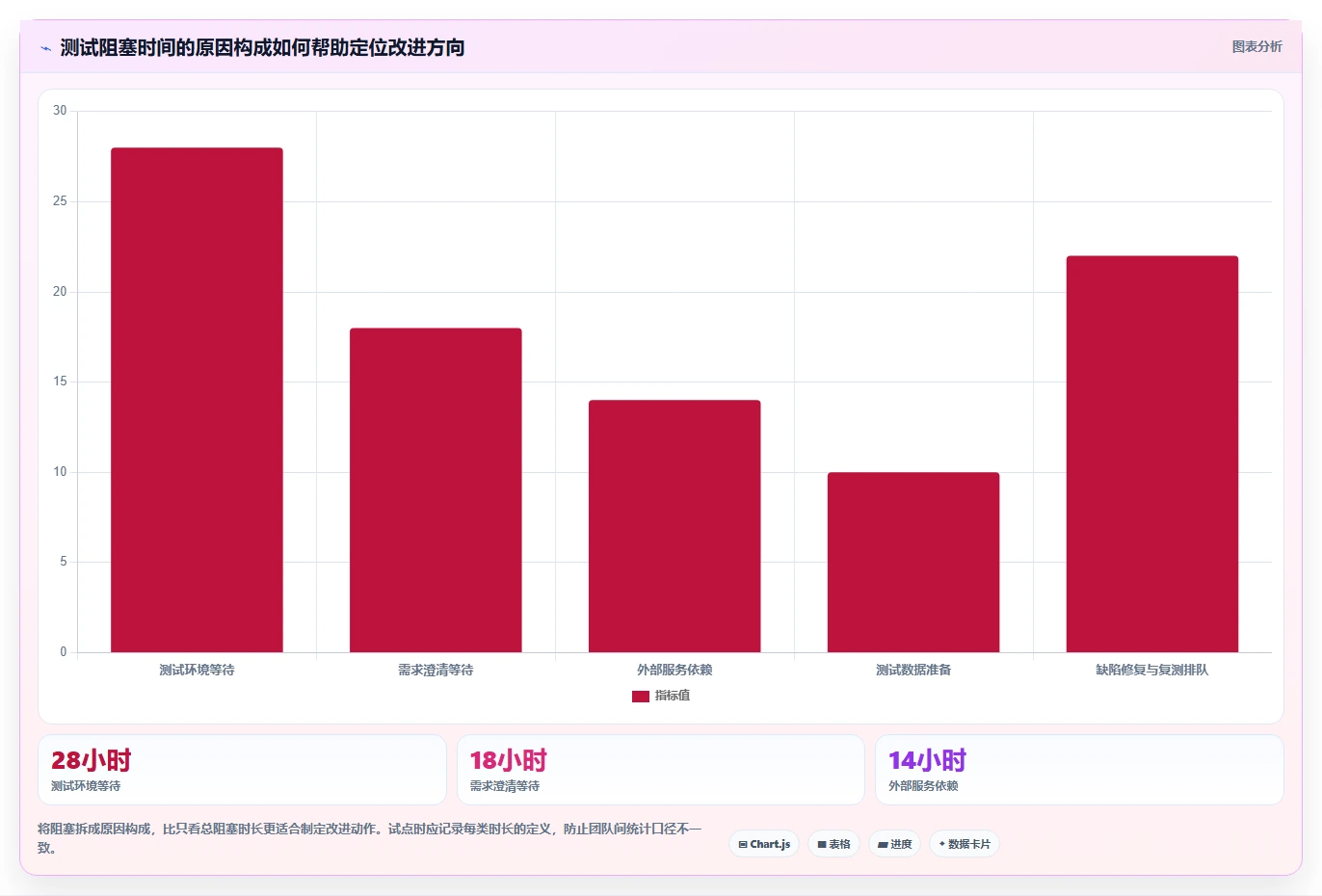
Task: Select the 外部服务依赖 bar in the chart
Action: [x=674, y=526]
